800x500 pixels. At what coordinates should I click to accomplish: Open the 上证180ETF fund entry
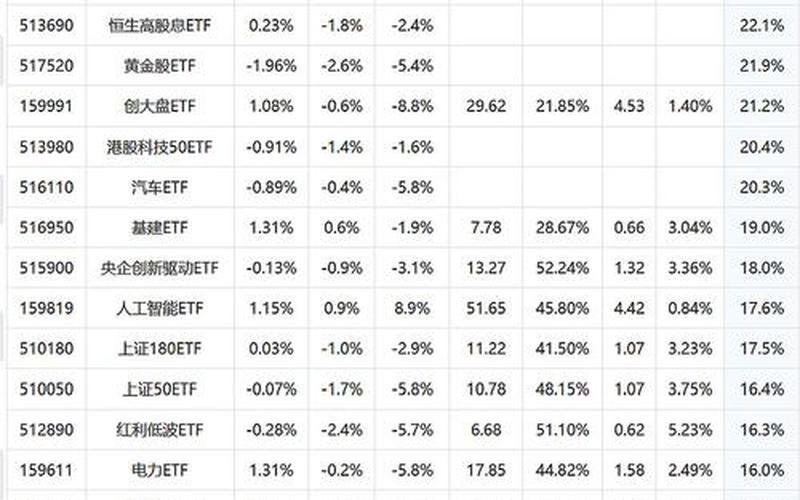pos(160,349)
